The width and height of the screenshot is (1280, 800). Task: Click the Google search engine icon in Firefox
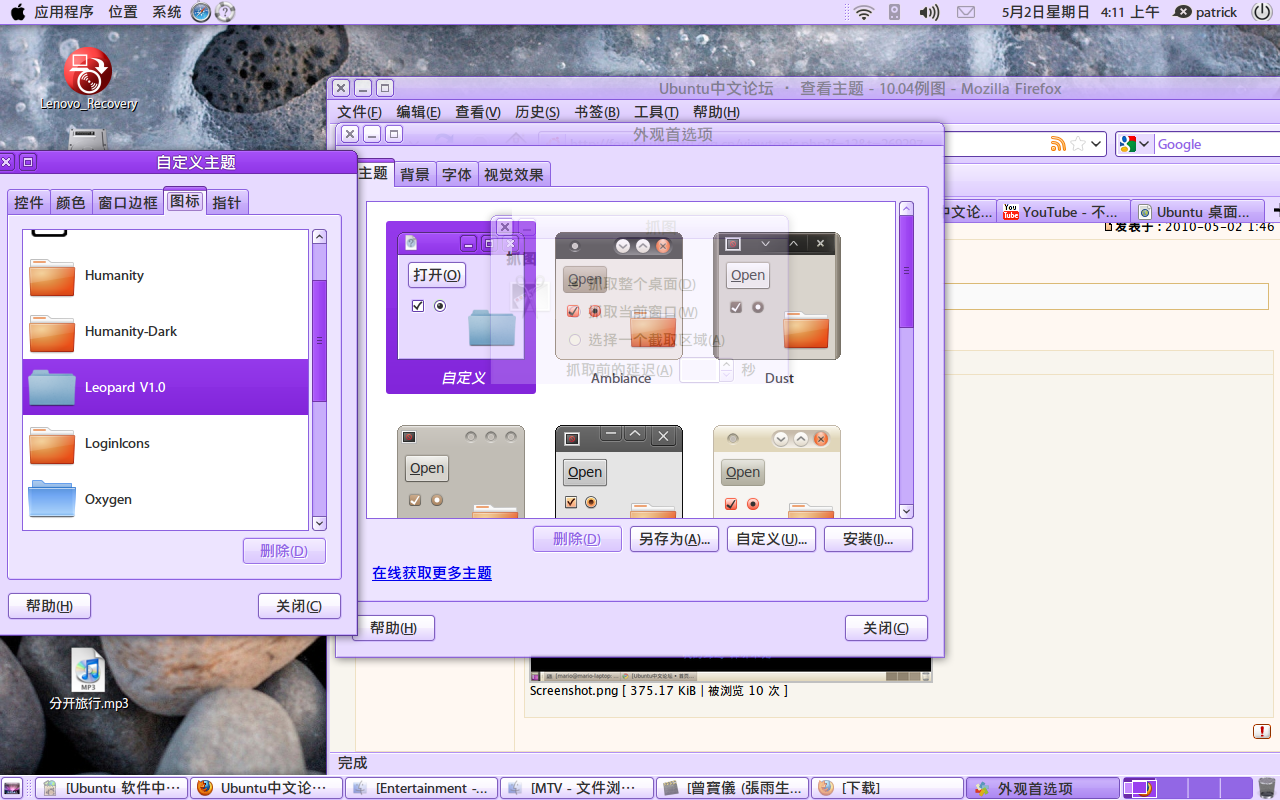click(x=1128, y=144)
